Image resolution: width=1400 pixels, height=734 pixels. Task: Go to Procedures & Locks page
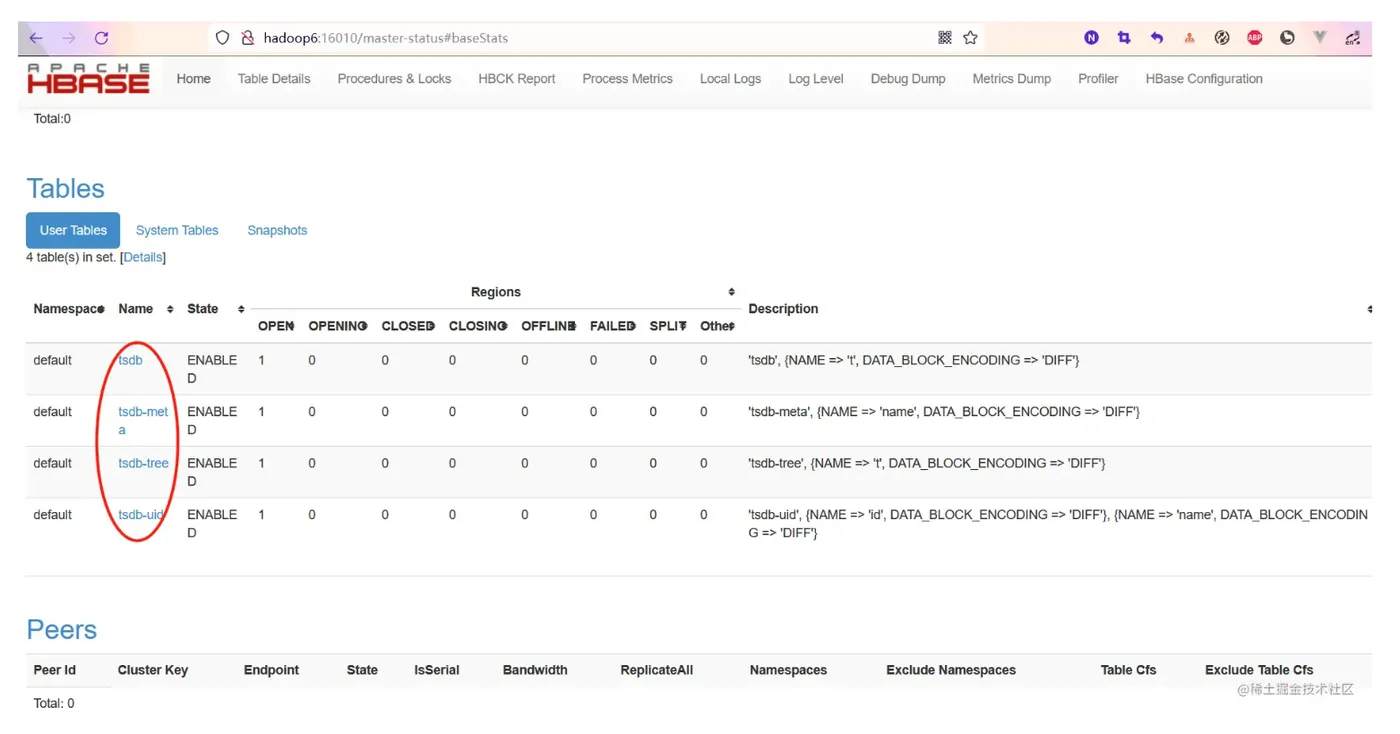click(x=394, y=79)
